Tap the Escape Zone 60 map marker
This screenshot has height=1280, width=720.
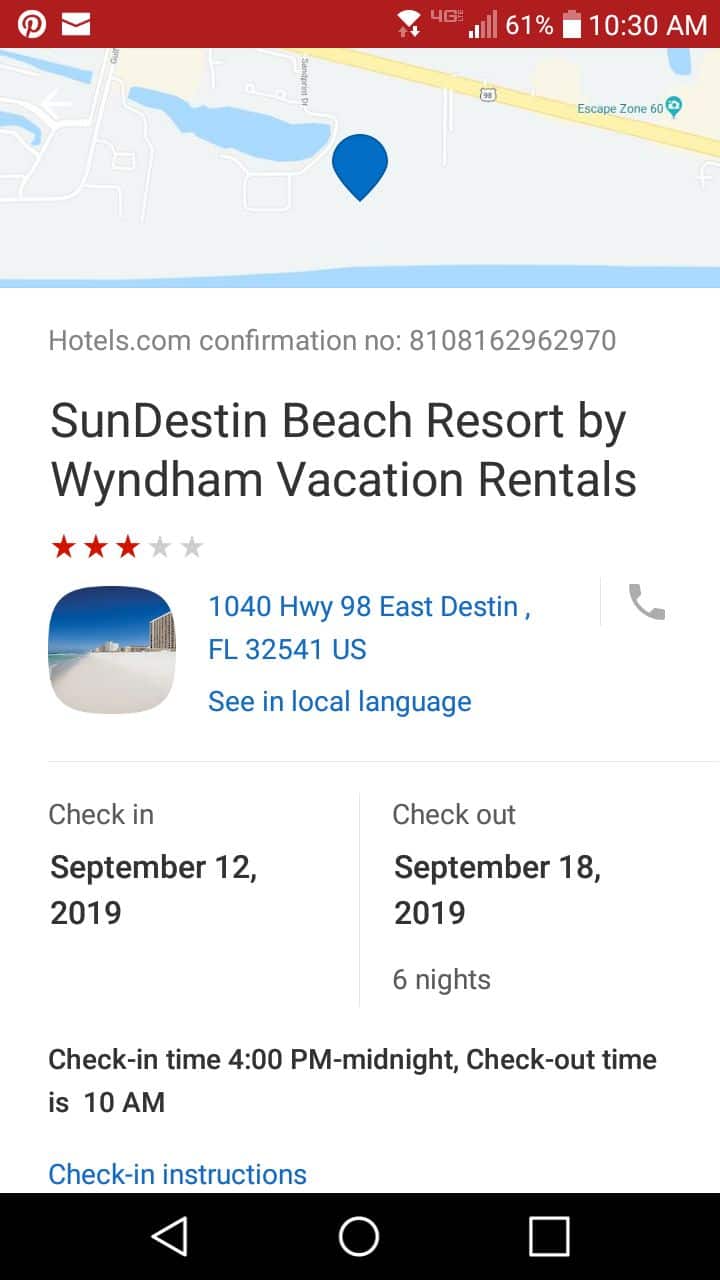pos(674,107)
